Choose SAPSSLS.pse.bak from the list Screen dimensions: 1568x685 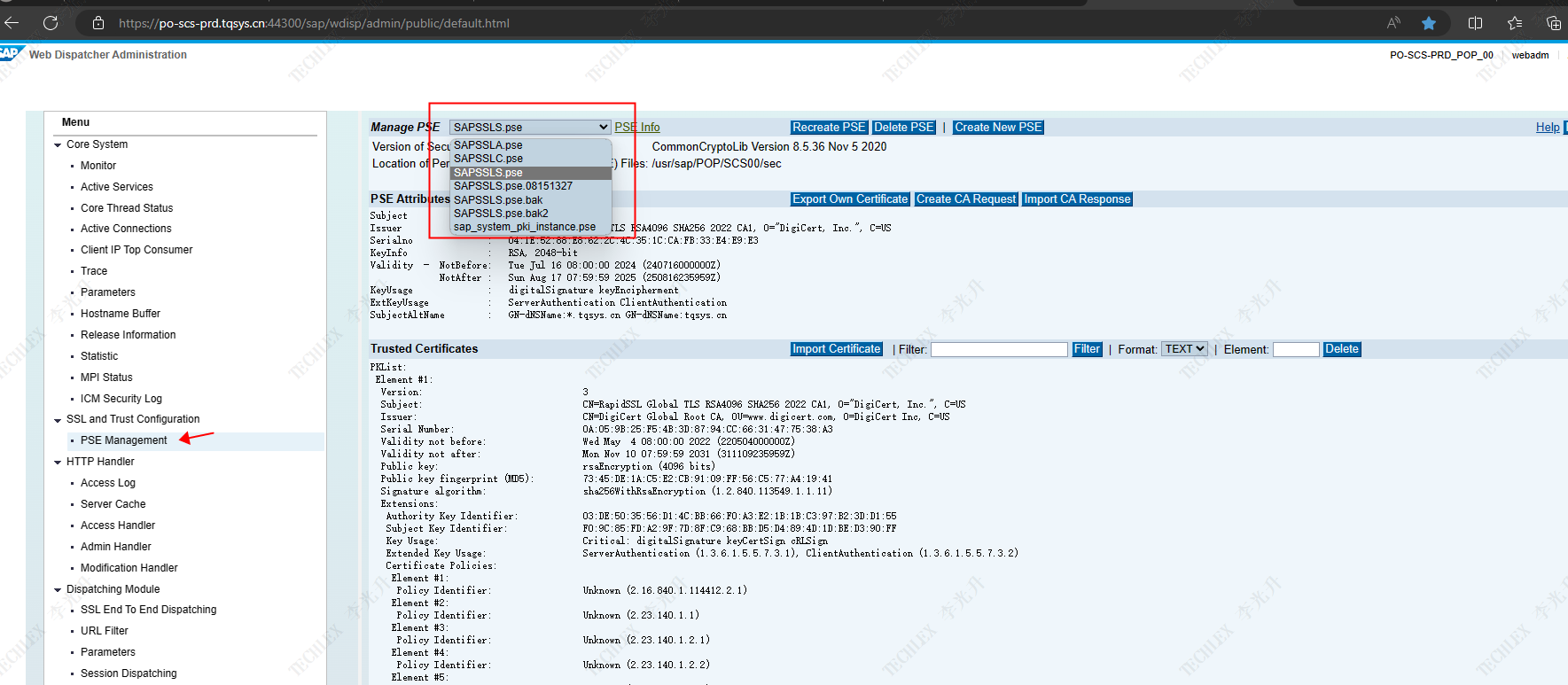point(497,200)
